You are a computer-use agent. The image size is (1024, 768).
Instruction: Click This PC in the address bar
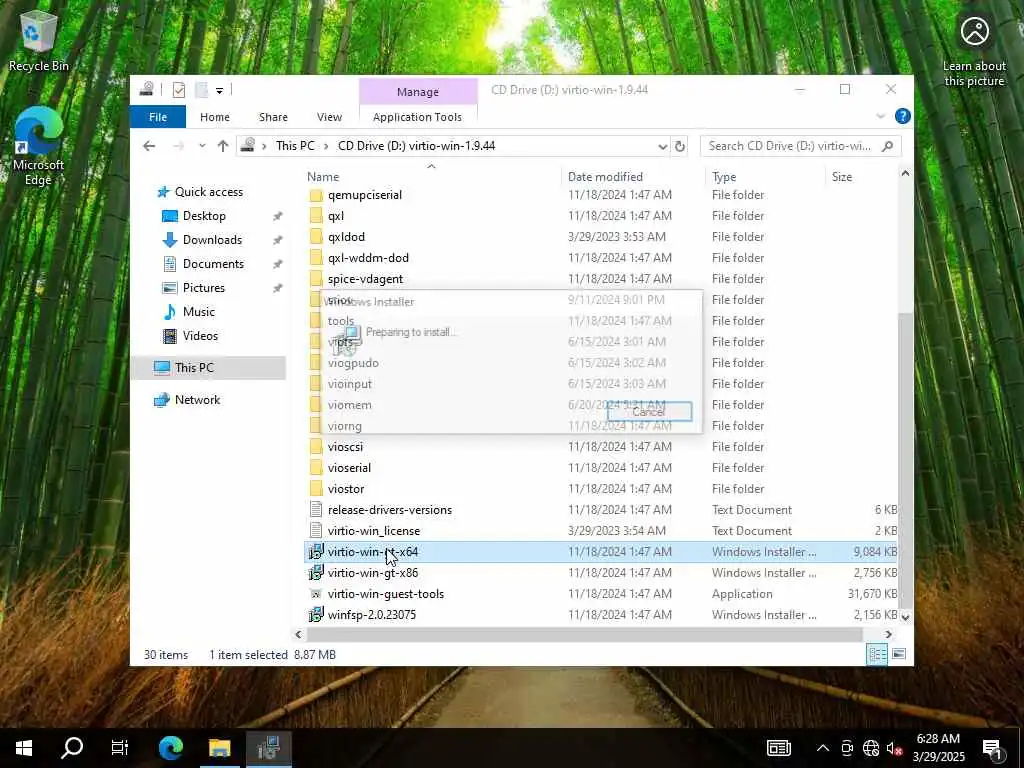pyautogui.click(x=295, y=146)
